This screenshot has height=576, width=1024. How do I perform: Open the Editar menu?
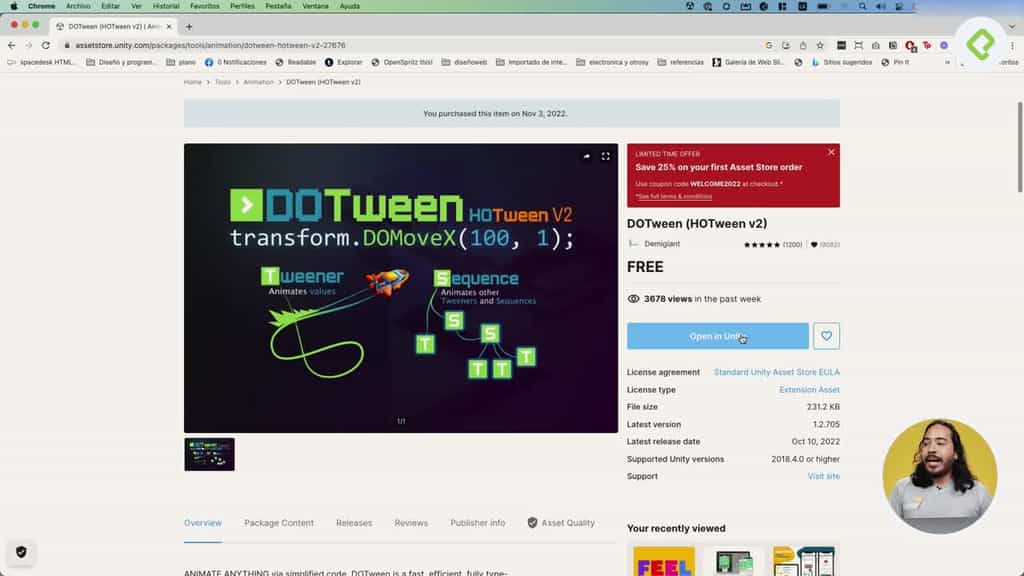[110, 6]
